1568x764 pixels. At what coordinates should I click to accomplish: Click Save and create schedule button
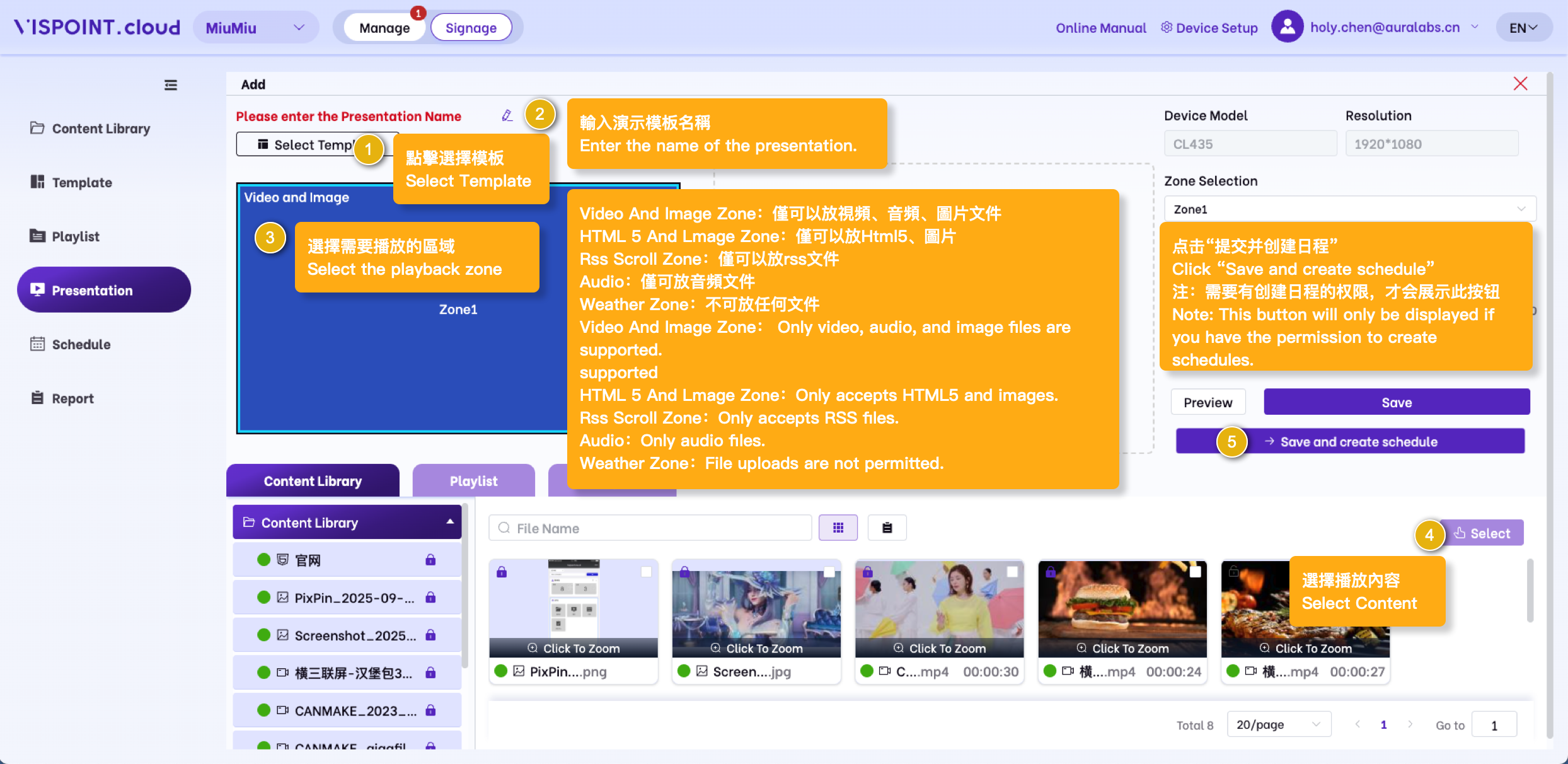pos(1358,442)
